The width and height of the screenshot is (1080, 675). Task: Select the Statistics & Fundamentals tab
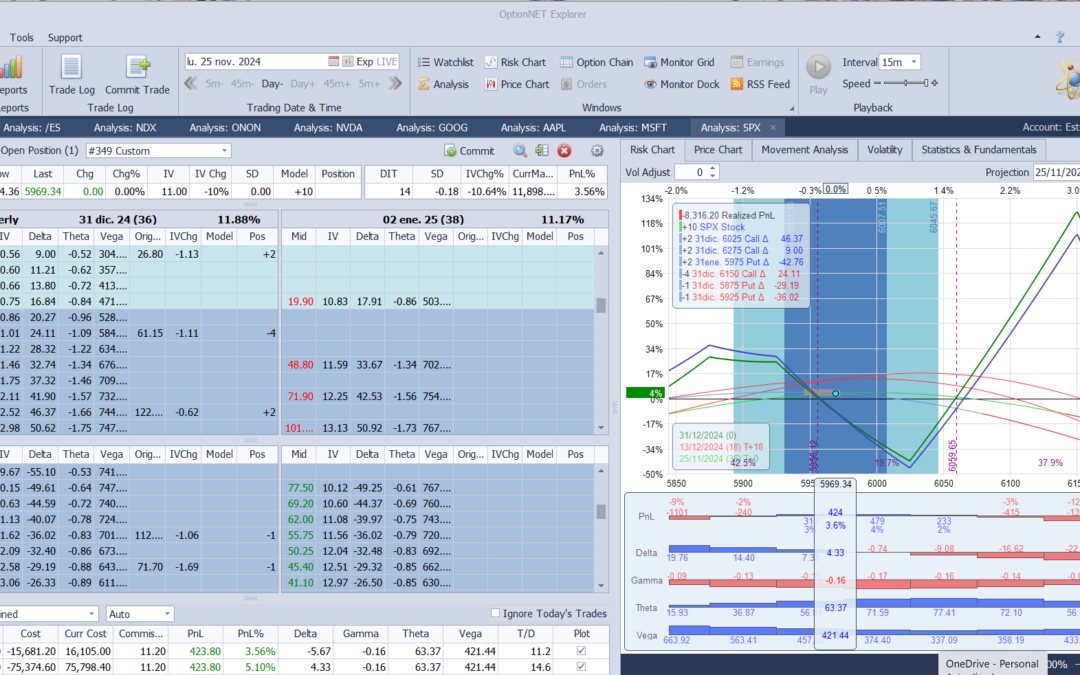click(979, 149)
